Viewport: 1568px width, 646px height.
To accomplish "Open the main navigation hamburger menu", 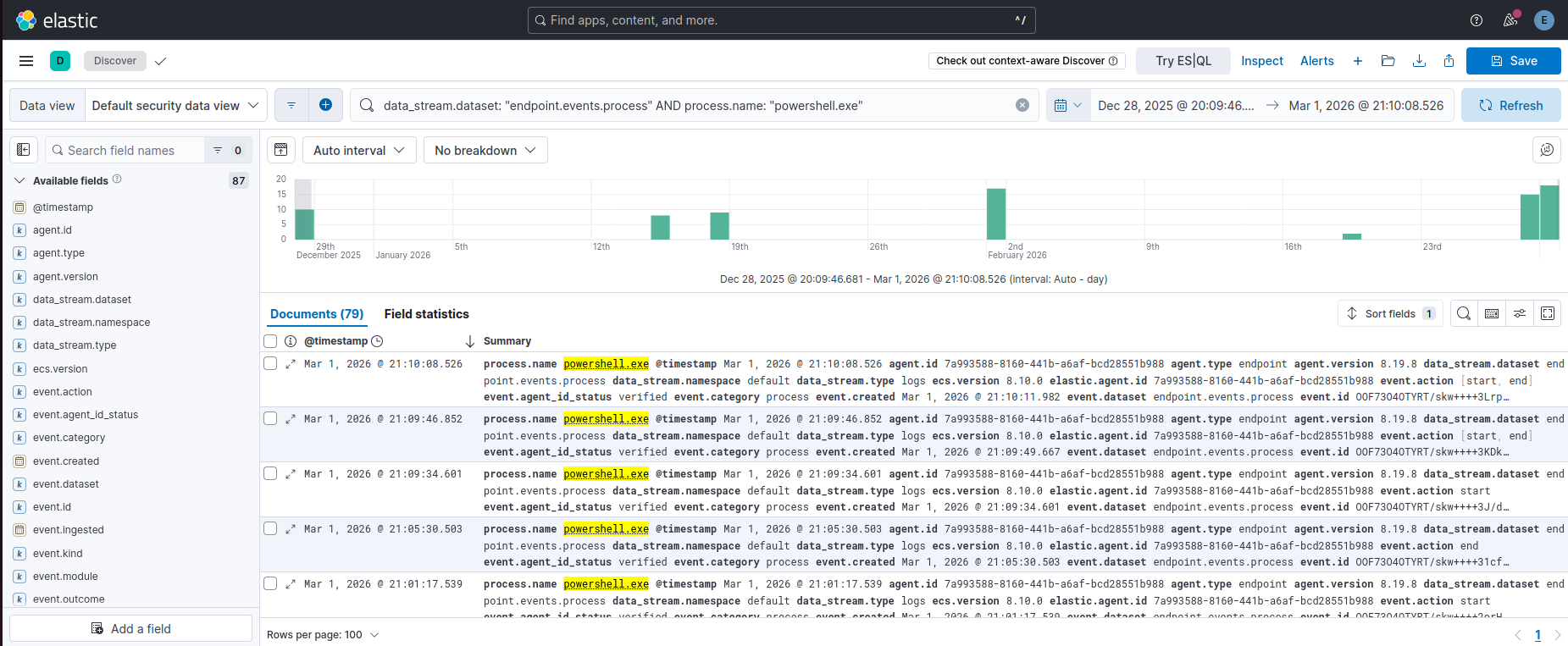I will click(26, 61).
